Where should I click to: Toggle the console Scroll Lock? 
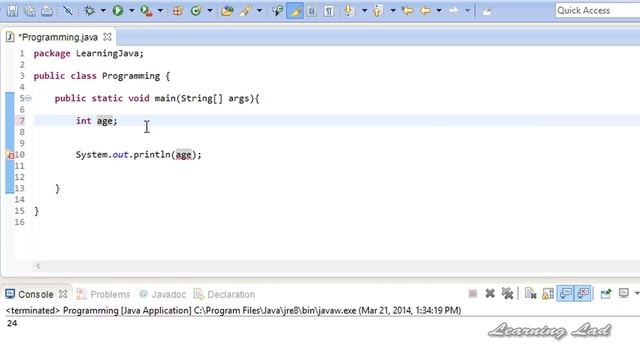548,293
